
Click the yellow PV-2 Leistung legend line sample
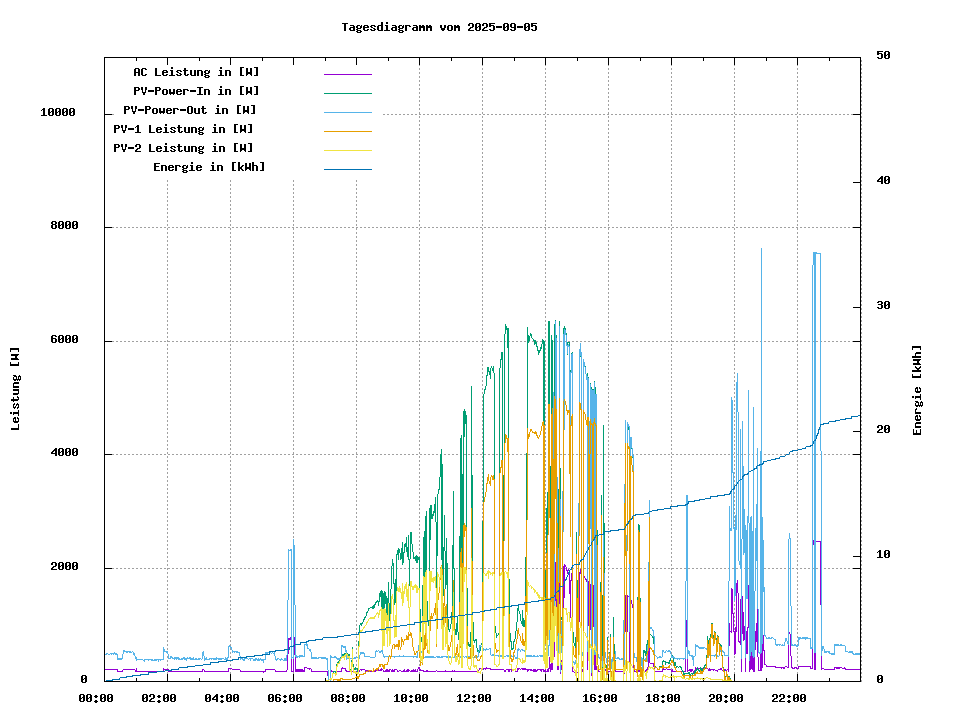click(x=347, y=149)
